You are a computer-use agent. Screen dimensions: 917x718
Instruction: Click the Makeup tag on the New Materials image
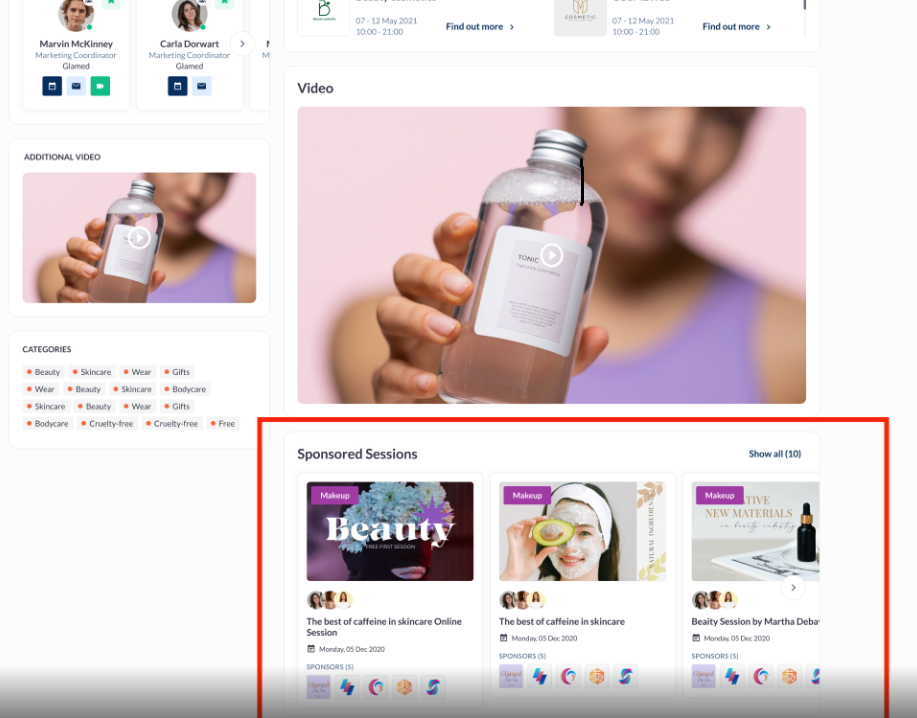coord(719,495)
